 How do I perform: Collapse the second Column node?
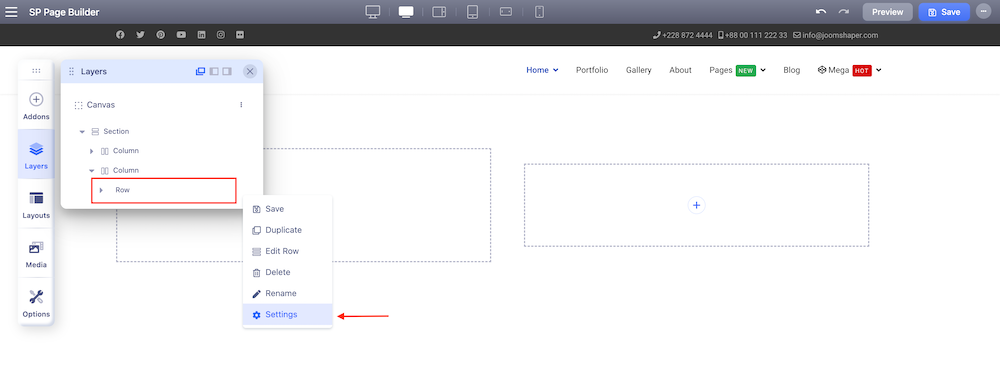(x=91, y=171)
